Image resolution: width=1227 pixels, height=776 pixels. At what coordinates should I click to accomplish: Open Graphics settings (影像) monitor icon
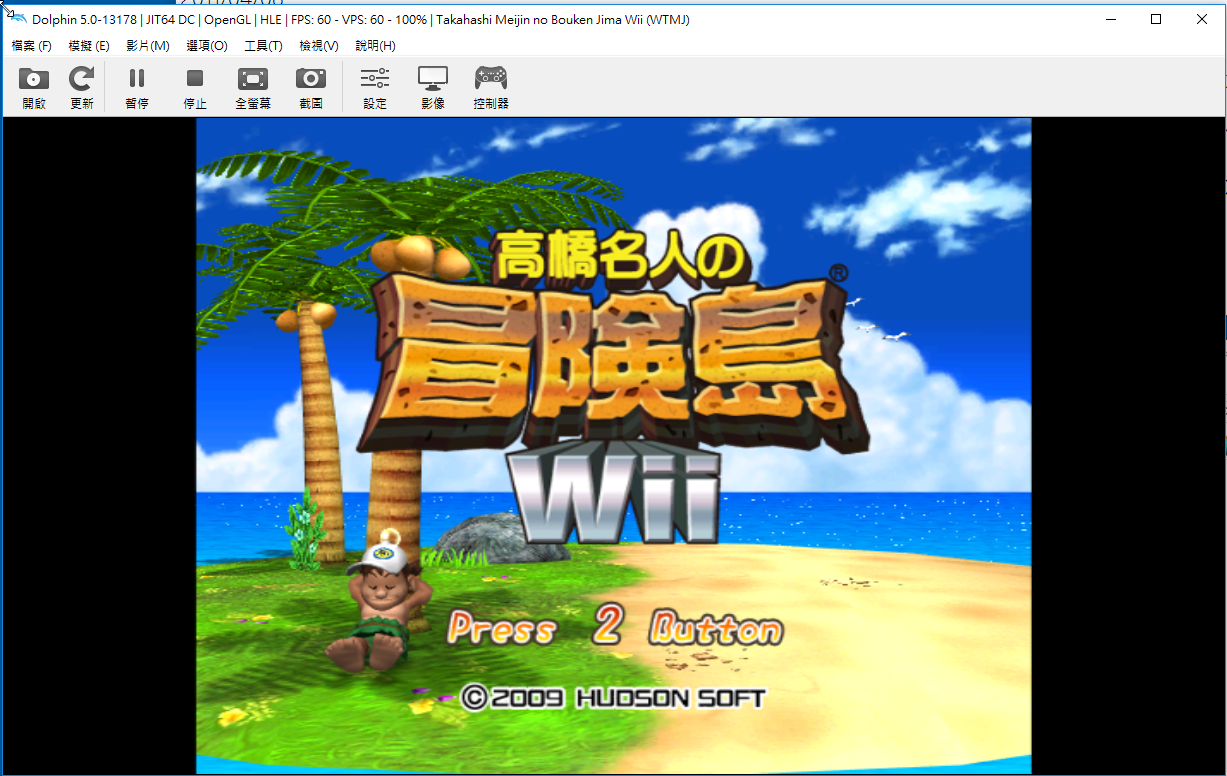pyautogui.click(x=433, y=79)
